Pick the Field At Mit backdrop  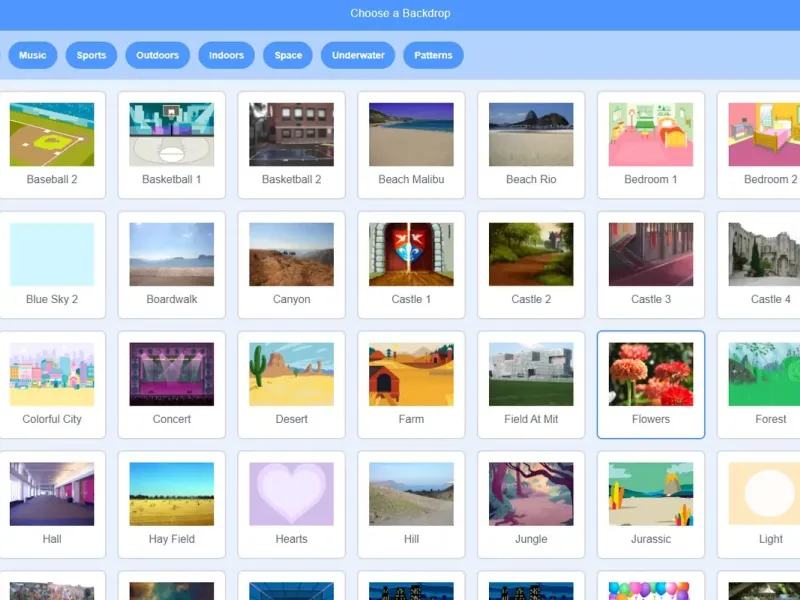[x=531, y=385]
